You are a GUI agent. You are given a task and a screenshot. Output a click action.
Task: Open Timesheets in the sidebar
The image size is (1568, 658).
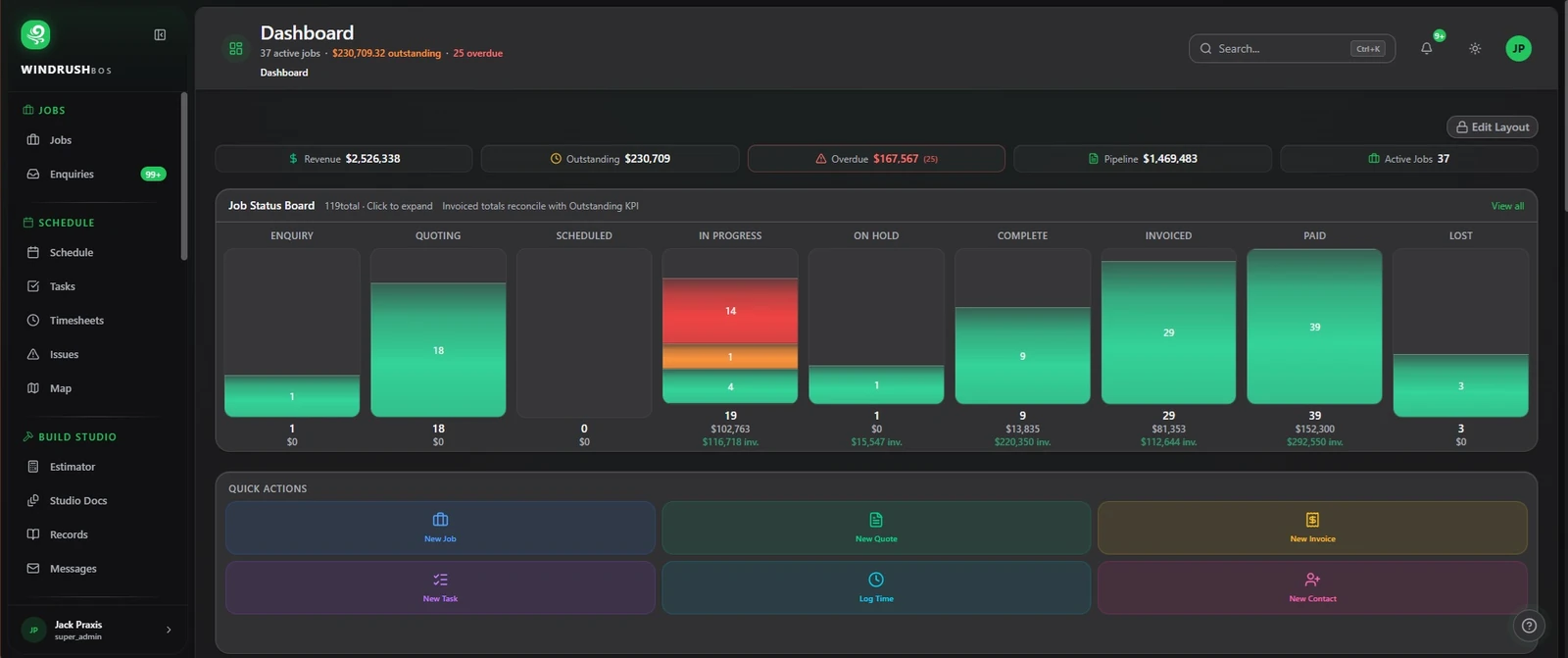coord(96,321)
